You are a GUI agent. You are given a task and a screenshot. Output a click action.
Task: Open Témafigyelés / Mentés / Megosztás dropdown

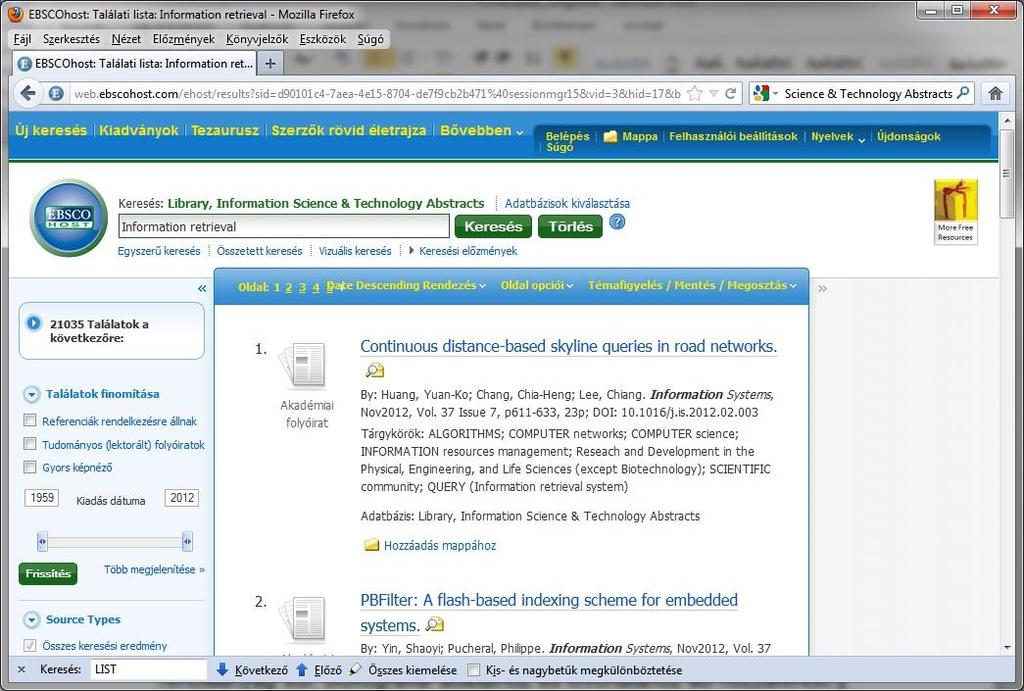click(692, 285)
